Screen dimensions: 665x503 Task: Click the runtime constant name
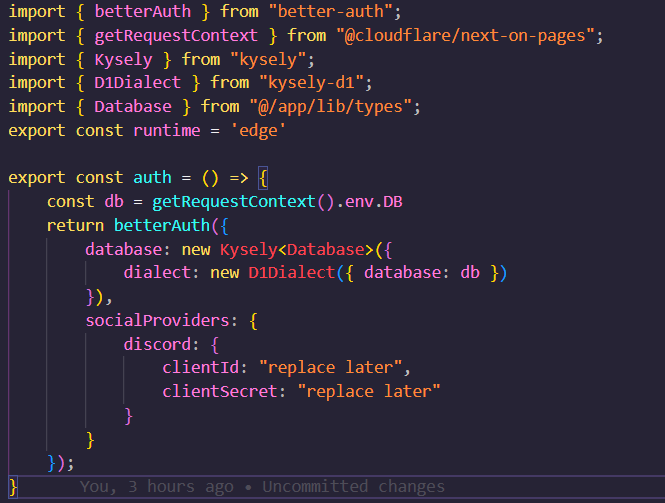[x=167, y=130]
